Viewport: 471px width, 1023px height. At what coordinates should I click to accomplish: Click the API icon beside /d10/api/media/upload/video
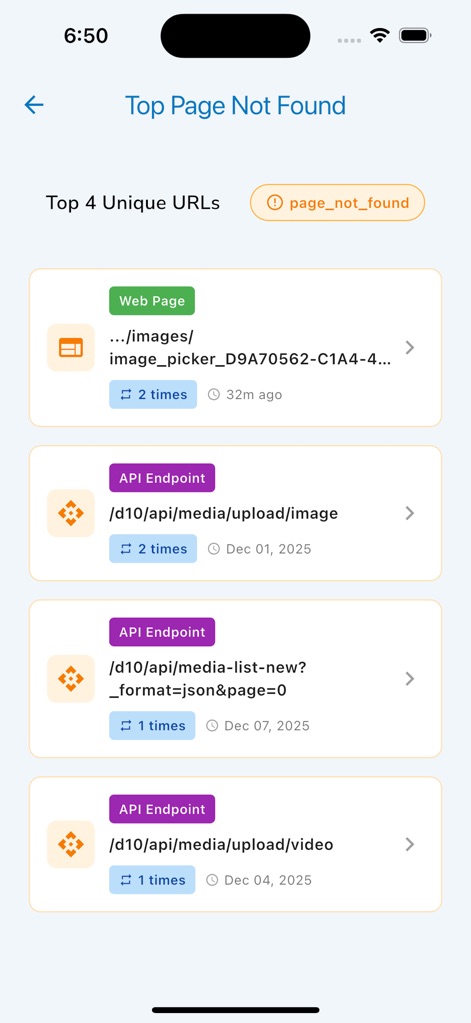[71, 844]
